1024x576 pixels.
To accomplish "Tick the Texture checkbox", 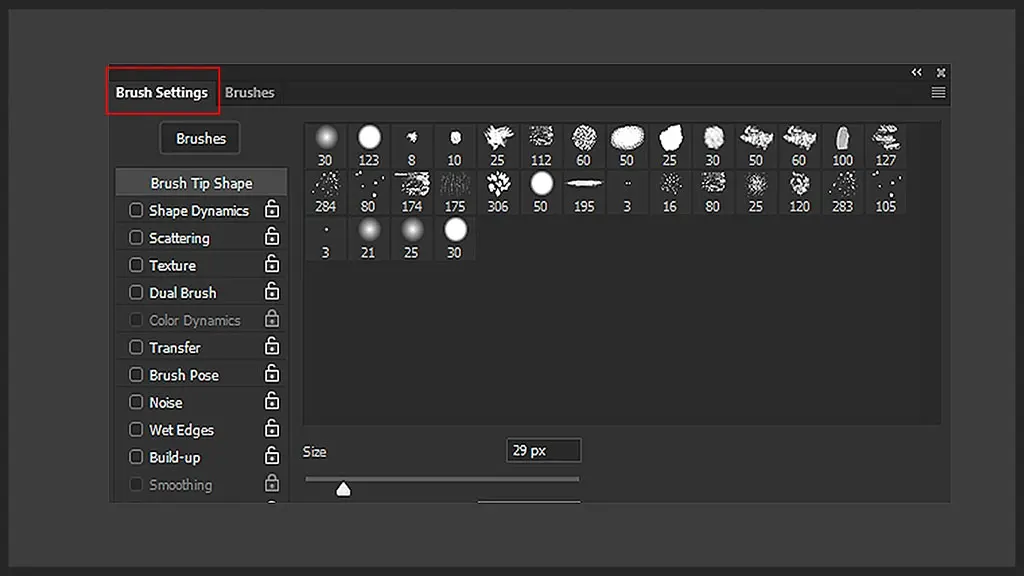I will [x=136, y=265].
